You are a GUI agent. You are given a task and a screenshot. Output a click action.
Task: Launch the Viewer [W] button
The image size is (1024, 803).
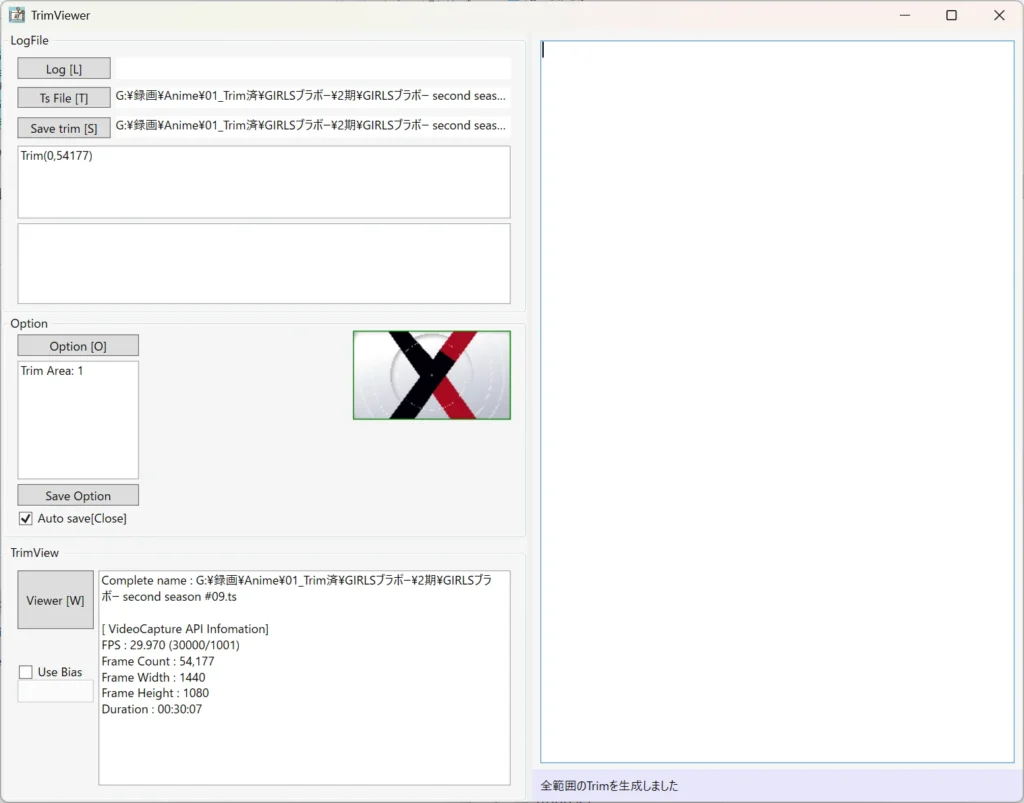click(x=55, y=600)
